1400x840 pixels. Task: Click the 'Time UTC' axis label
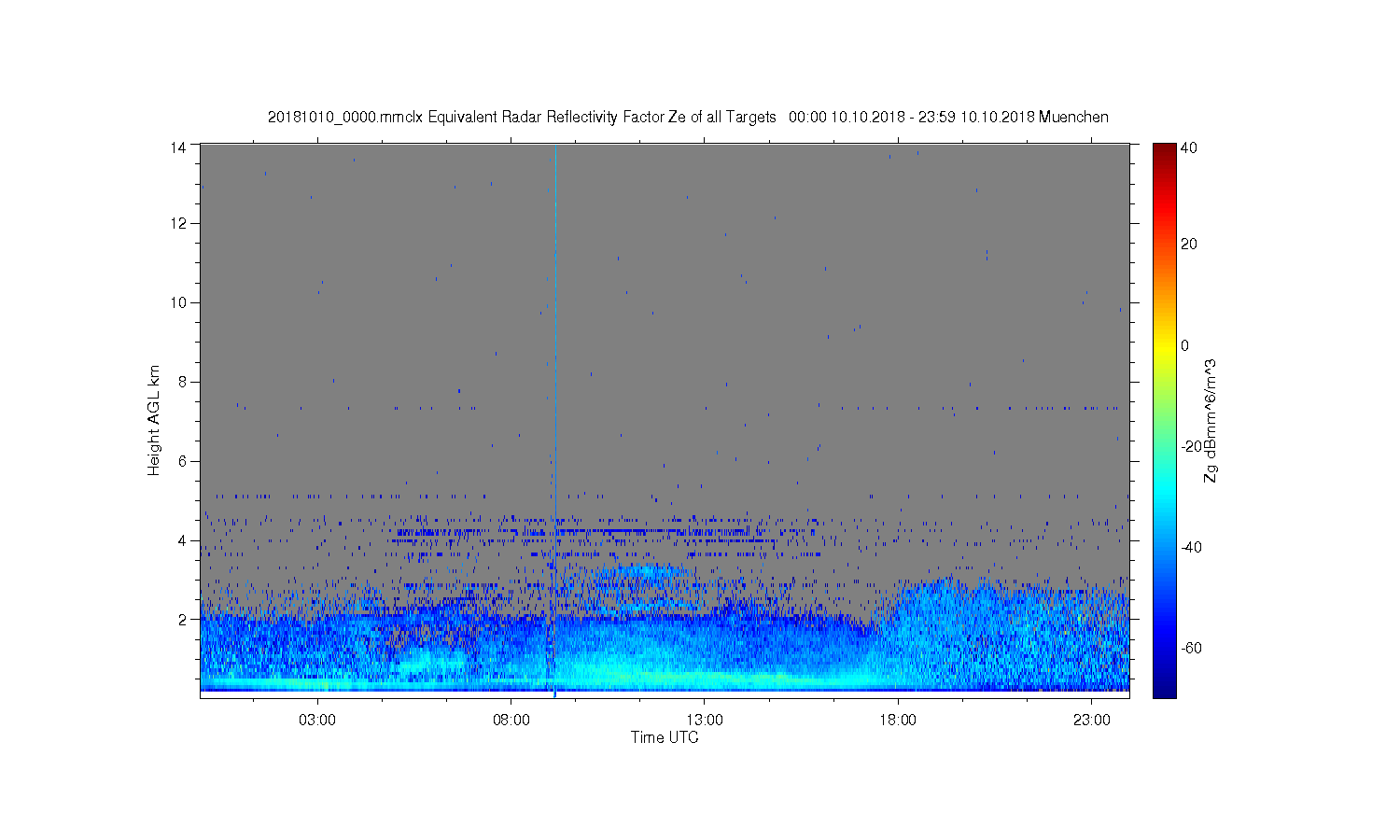(x=665, y=737)
